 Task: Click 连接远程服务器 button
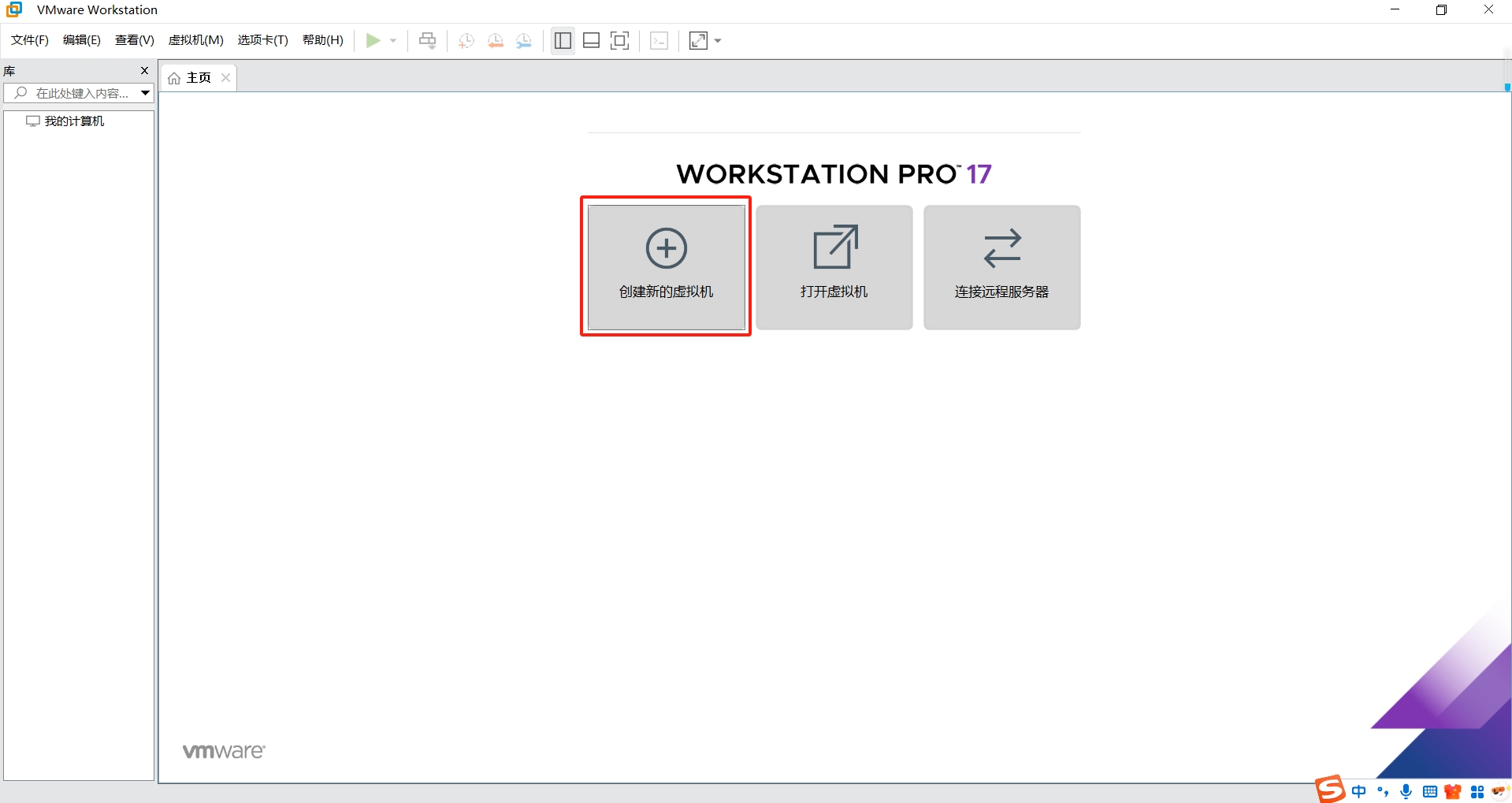1002,267
